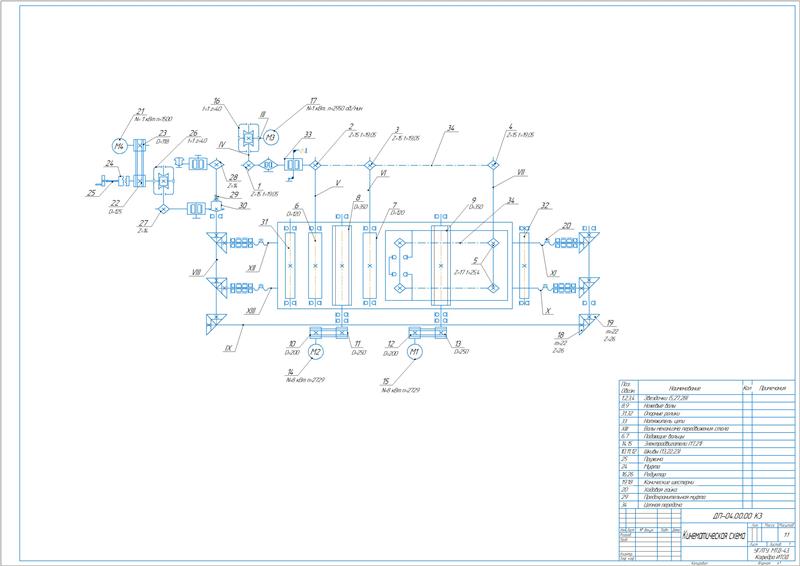Click callout number 33 chain tensioner label
Image resolution: width=800 pixels, height=566 pixels.
tap(308, 135)
